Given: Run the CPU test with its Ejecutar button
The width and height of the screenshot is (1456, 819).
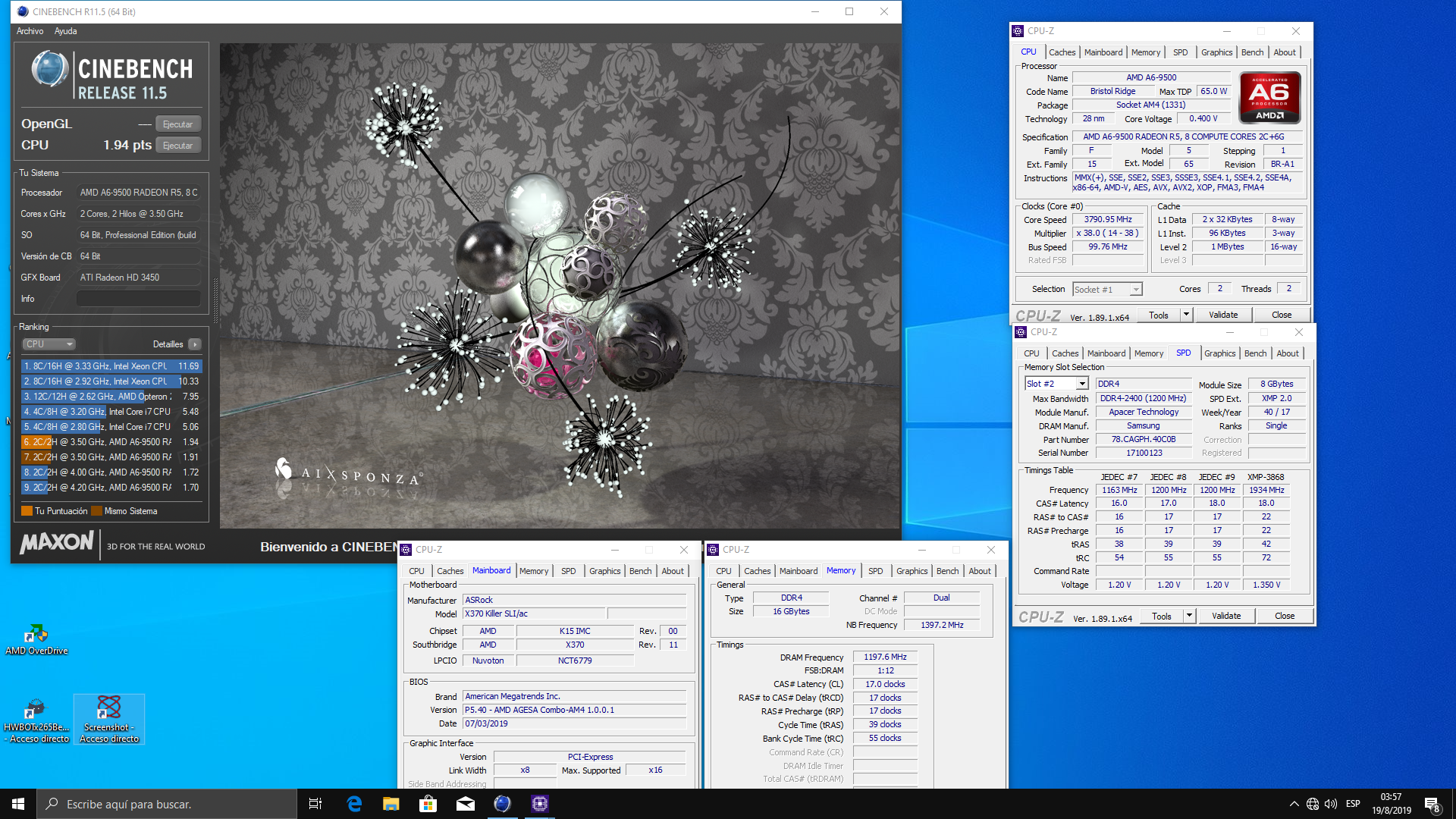Looking at the screenshot, I should [178, 146].
